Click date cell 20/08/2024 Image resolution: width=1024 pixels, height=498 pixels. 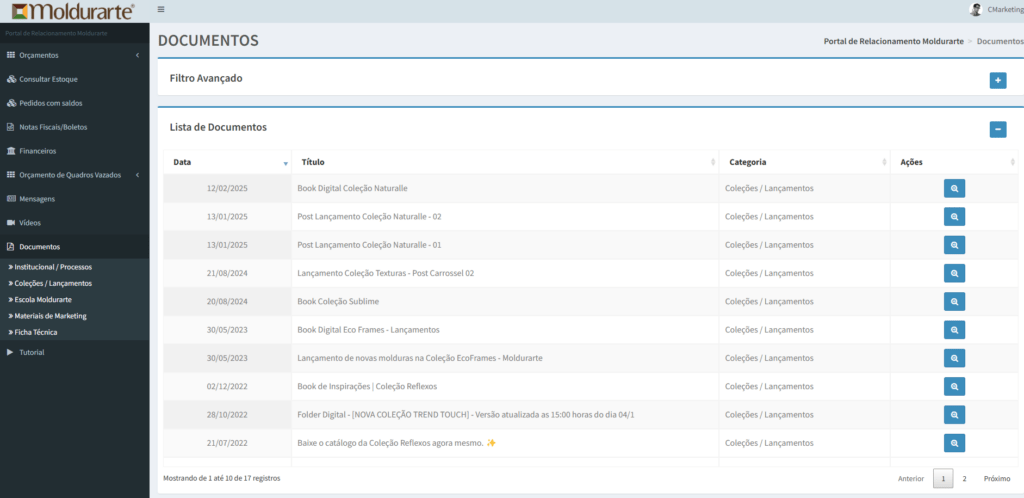[227, 302]
